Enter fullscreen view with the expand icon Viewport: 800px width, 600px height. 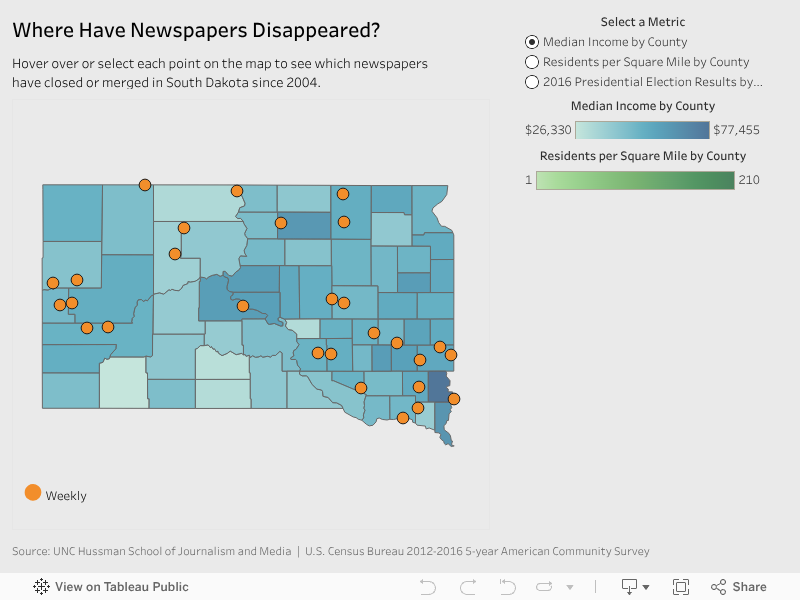682,587
